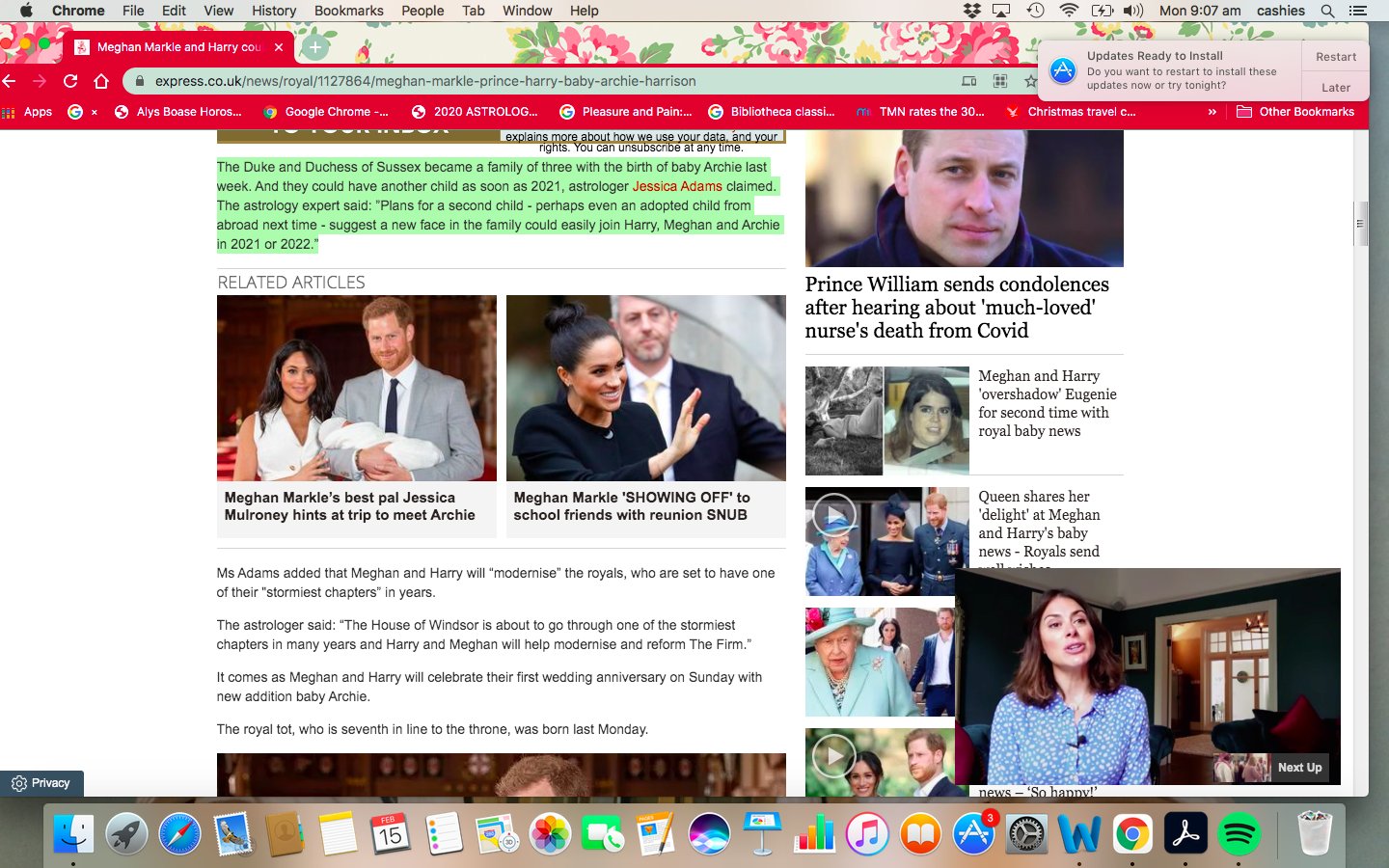The height and width of the screenshot is (868, 1389).
Task: Open the Edit menu
Action: point(175,11)
